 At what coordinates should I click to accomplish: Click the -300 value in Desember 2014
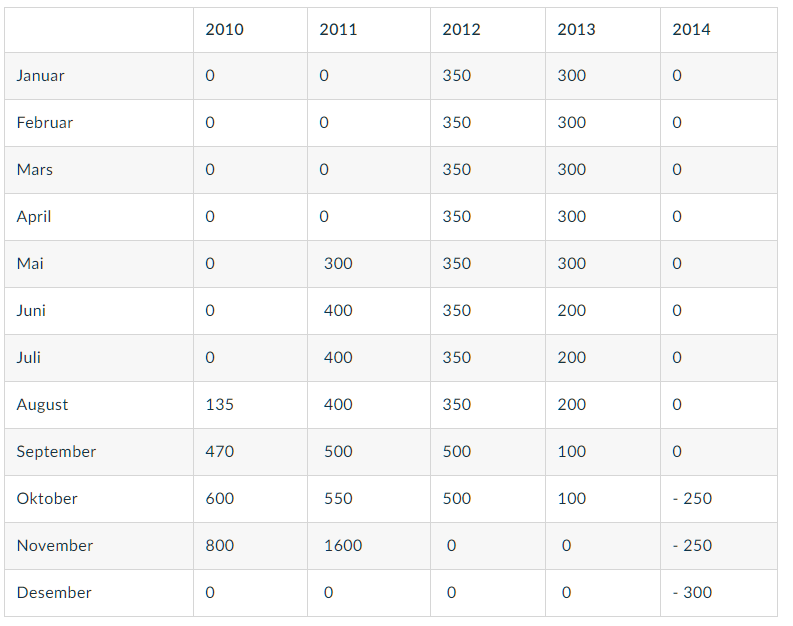point(692,593)
